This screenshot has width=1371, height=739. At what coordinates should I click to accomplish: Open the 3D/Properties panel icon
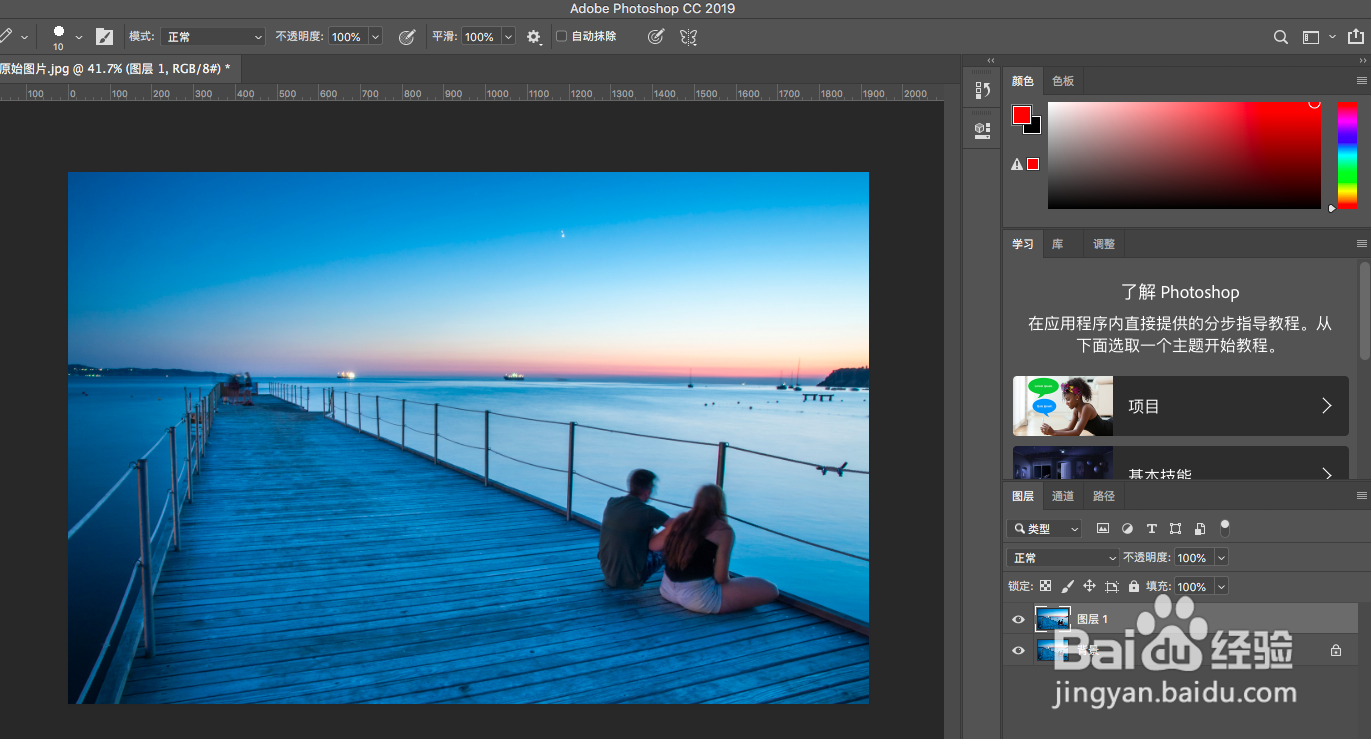coord(982,129)
